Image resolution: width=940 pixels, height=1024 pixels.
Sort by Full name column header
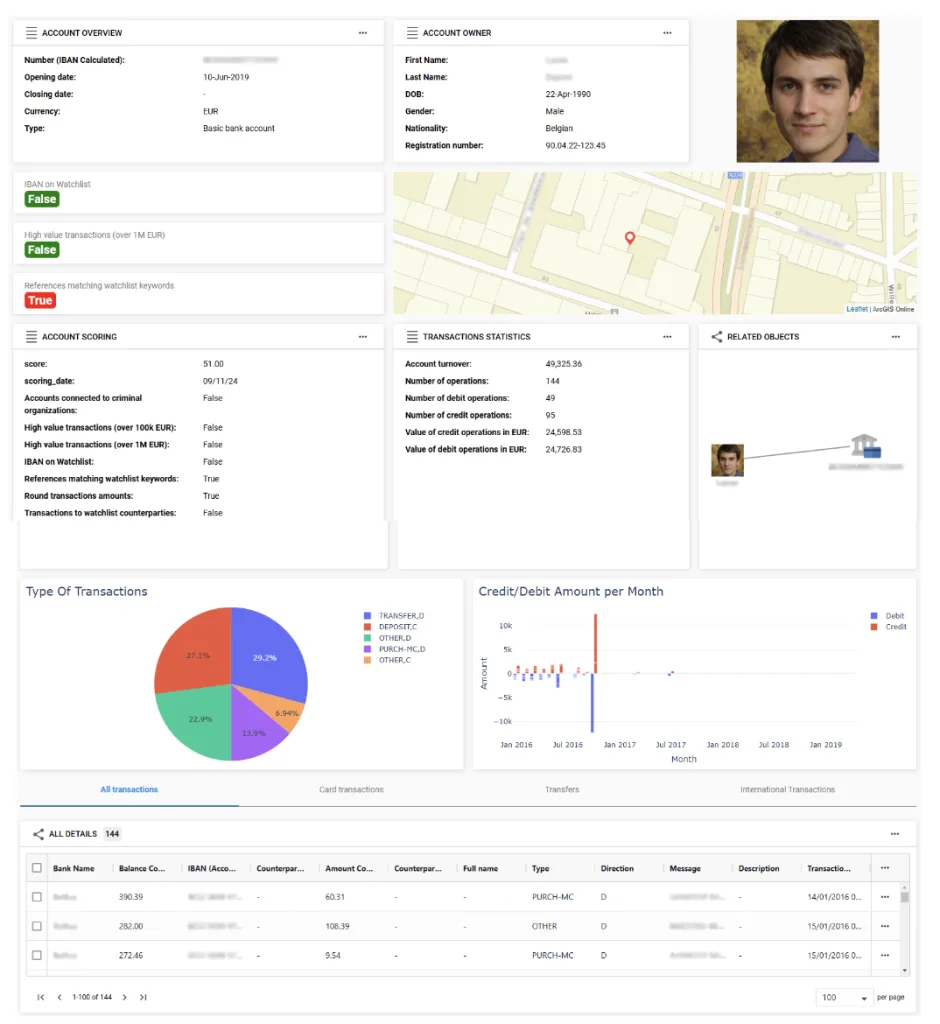(x=481, y=869)
